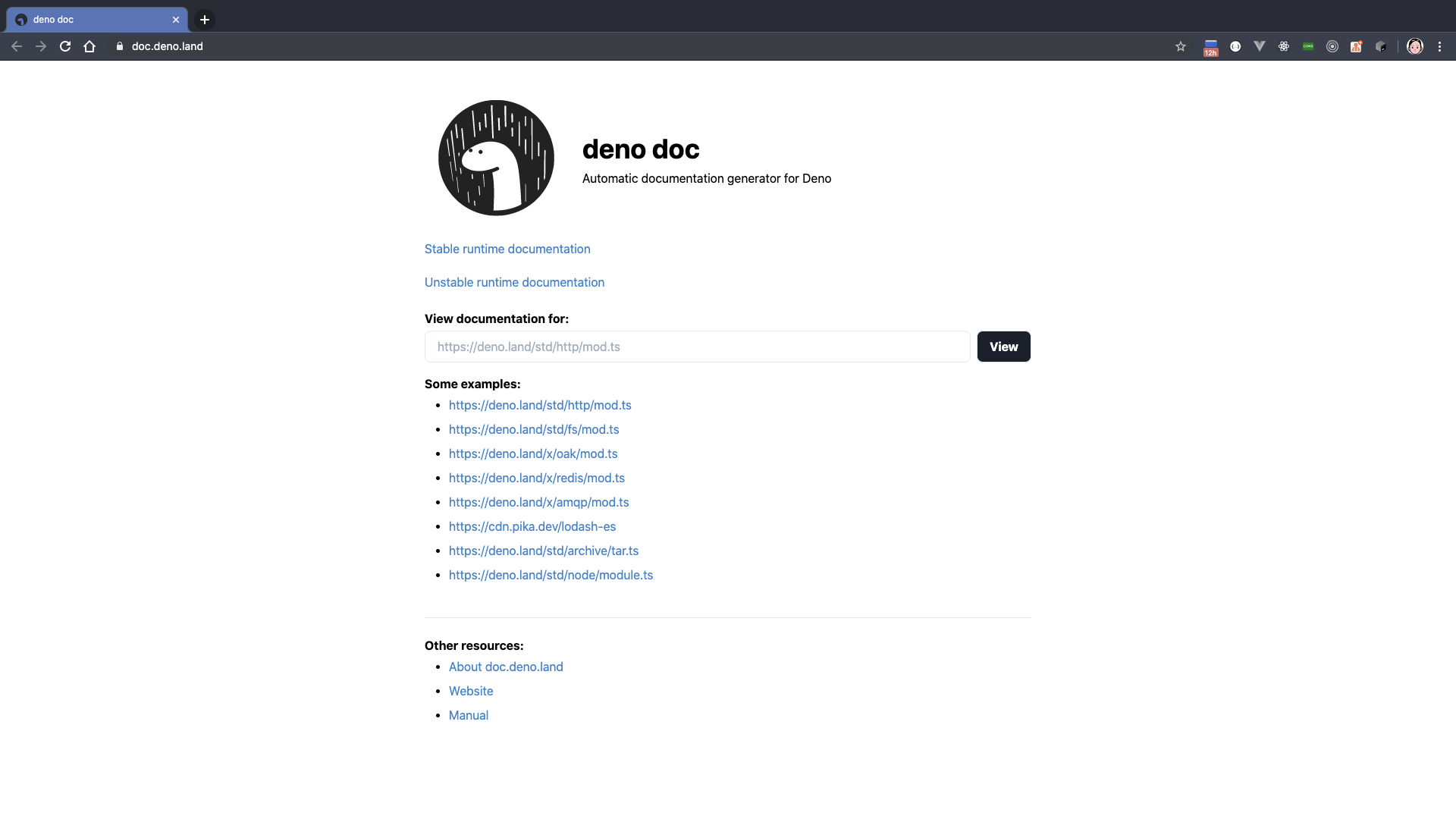Viewport: 1456px width, 819px height.
Task: Reload the current page
Action: (65, 46)
